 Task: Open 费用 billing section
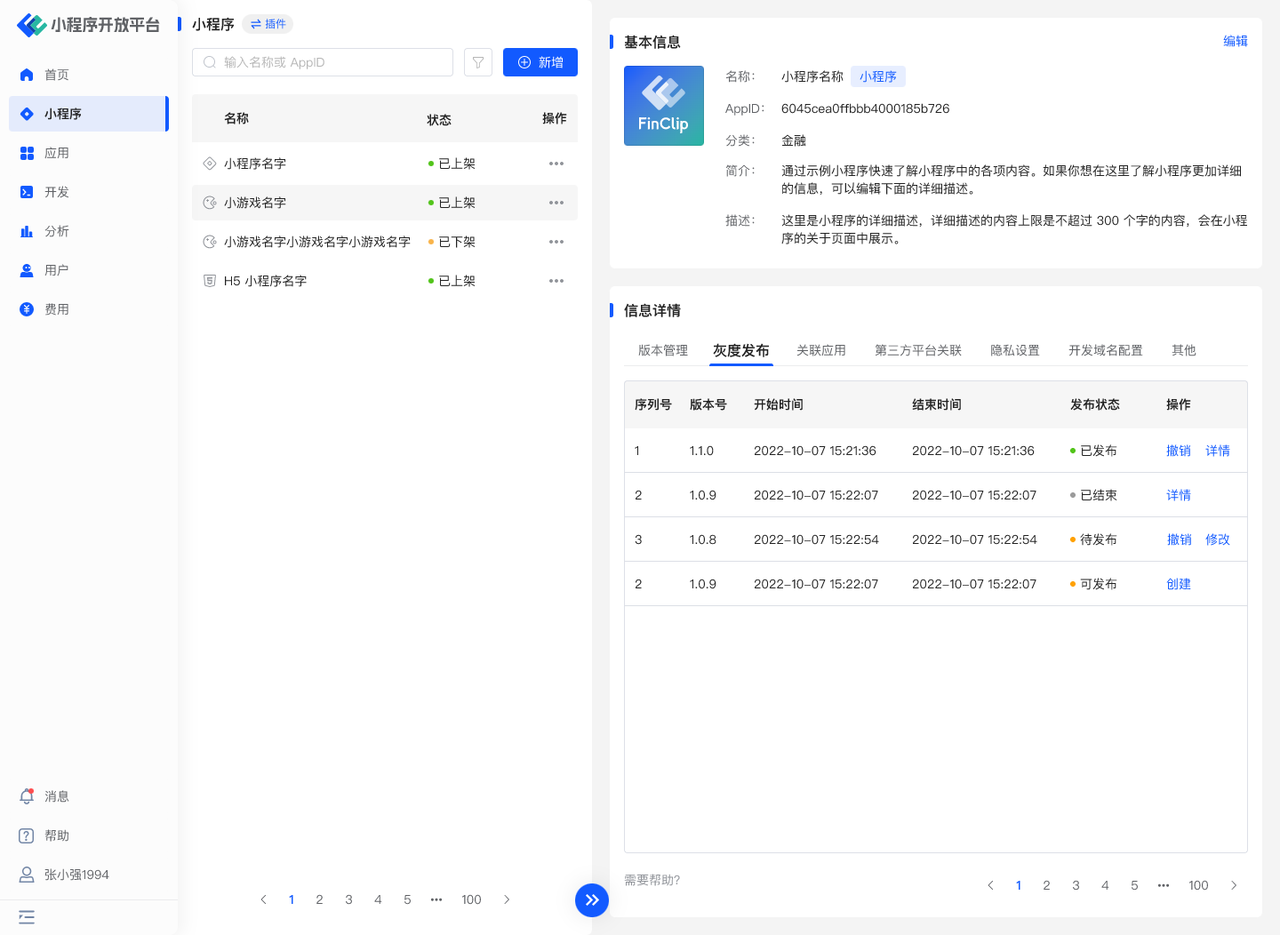[x=57, y=309]
